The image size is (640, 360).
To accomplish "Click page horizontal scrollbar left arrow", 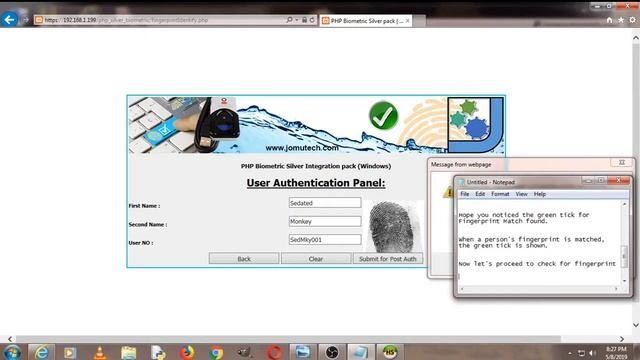I will pos(10,339).
